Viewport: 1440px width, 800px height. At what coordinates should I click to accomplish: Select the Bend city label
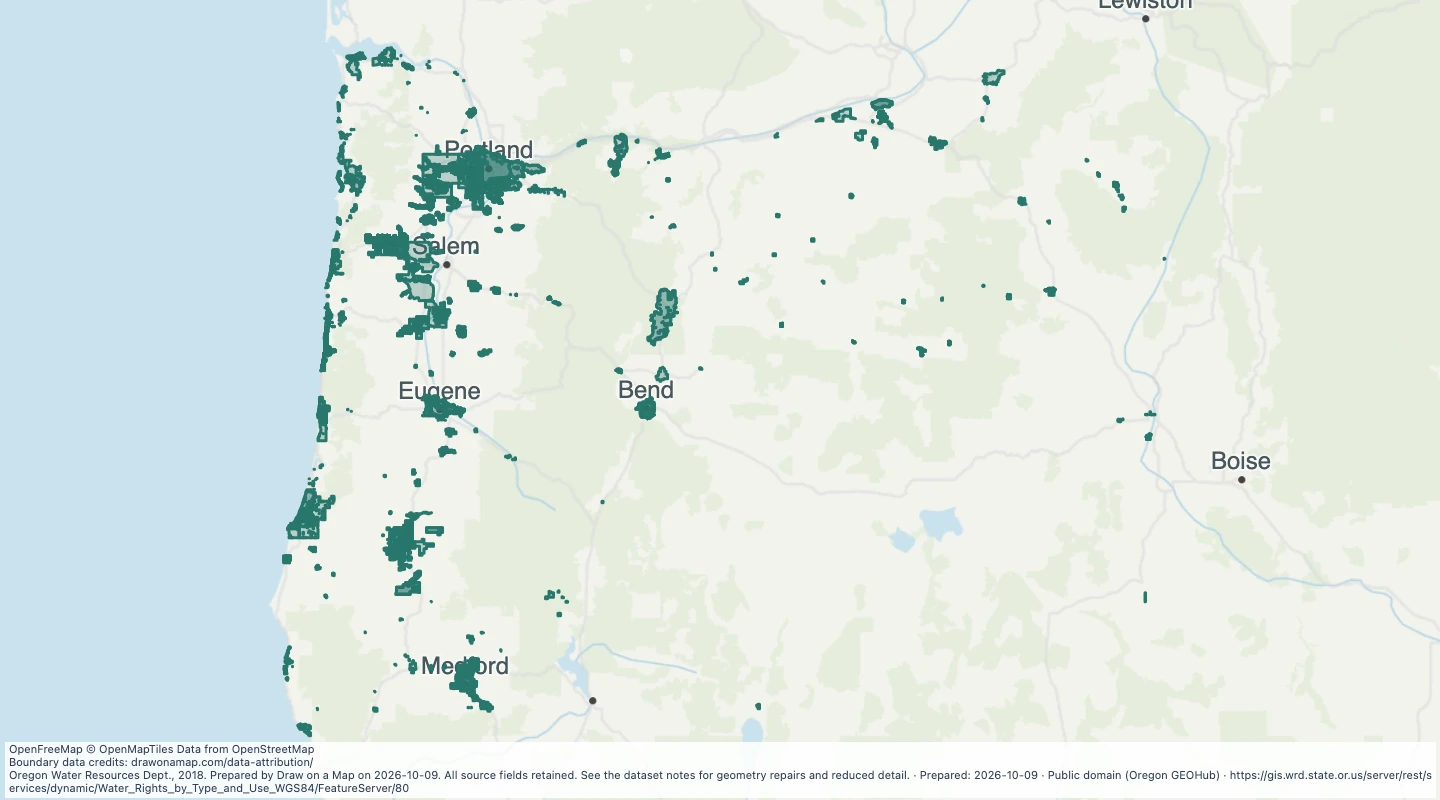point(646,390)
